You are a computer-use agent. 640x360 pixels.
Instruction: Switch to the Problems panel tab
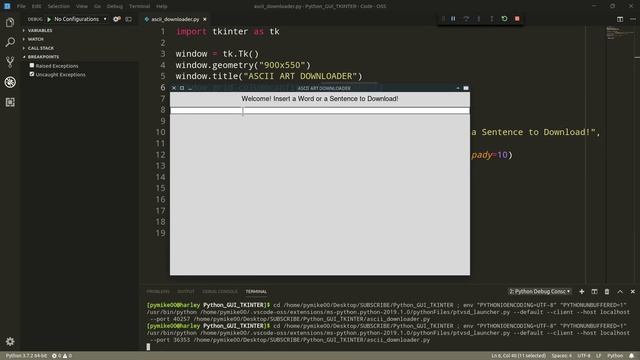coord(158,291)
